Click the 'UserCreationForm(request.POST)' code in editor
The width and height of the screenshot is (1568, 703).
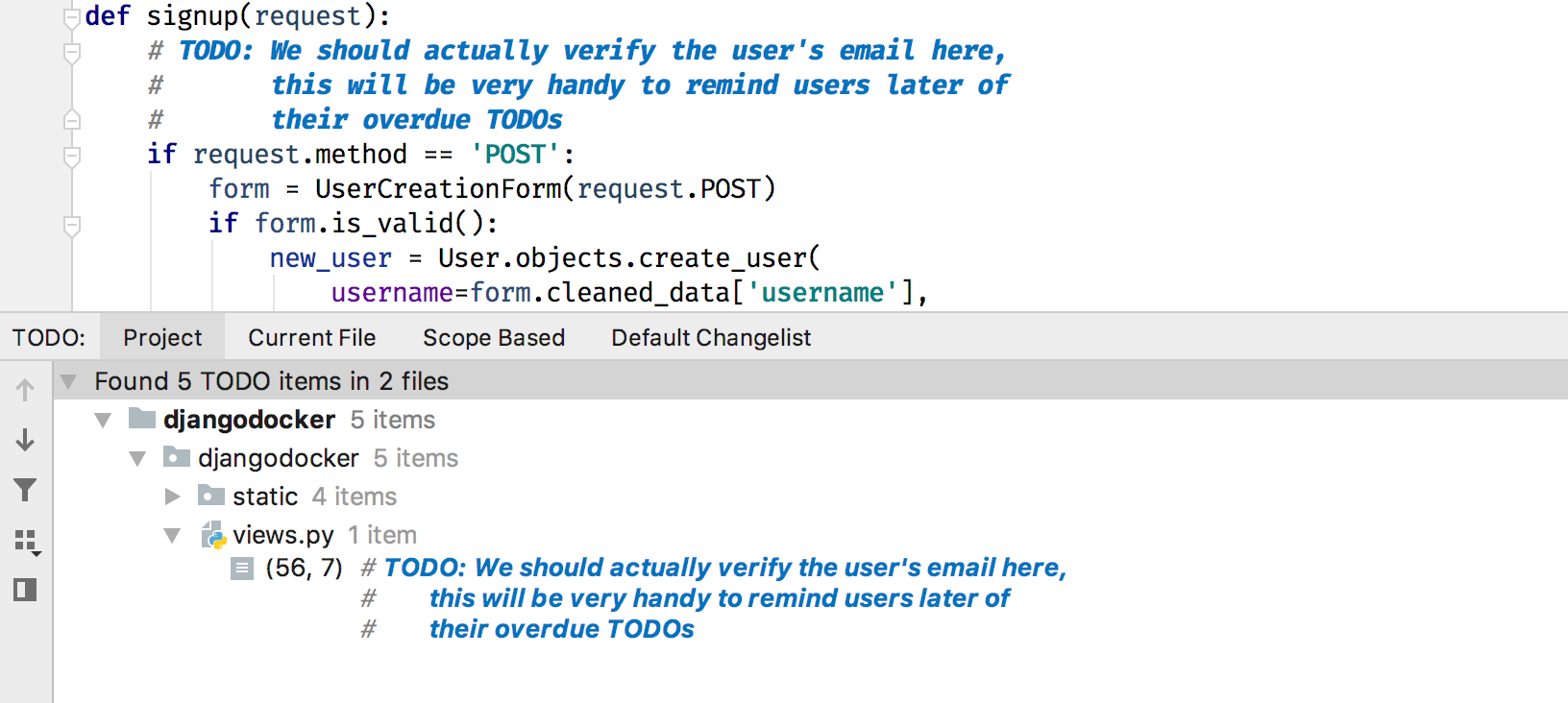(x=545, y=188)
